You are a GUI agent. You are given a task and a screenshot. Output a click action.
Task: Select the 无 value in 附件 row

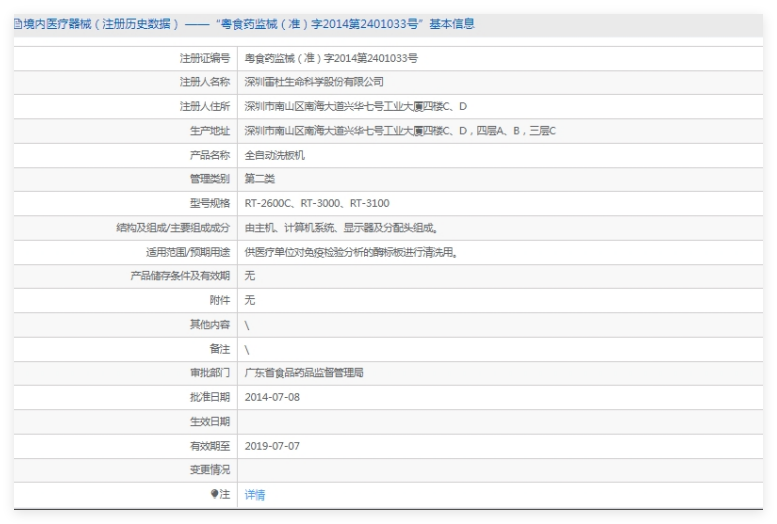coord(250,300)
